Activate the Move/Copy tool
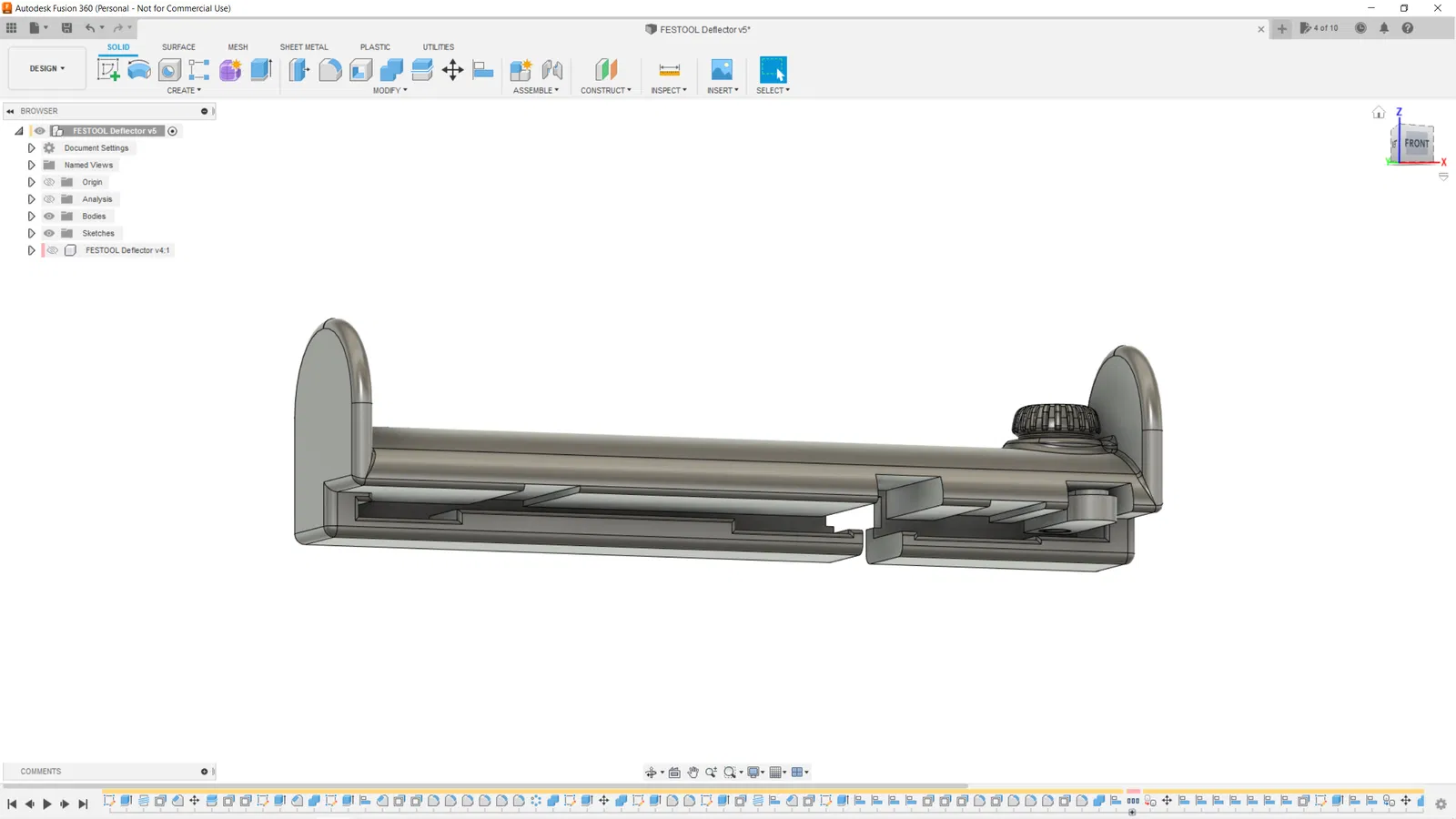The image size is (1456, 819). click(x=452, y=70)
